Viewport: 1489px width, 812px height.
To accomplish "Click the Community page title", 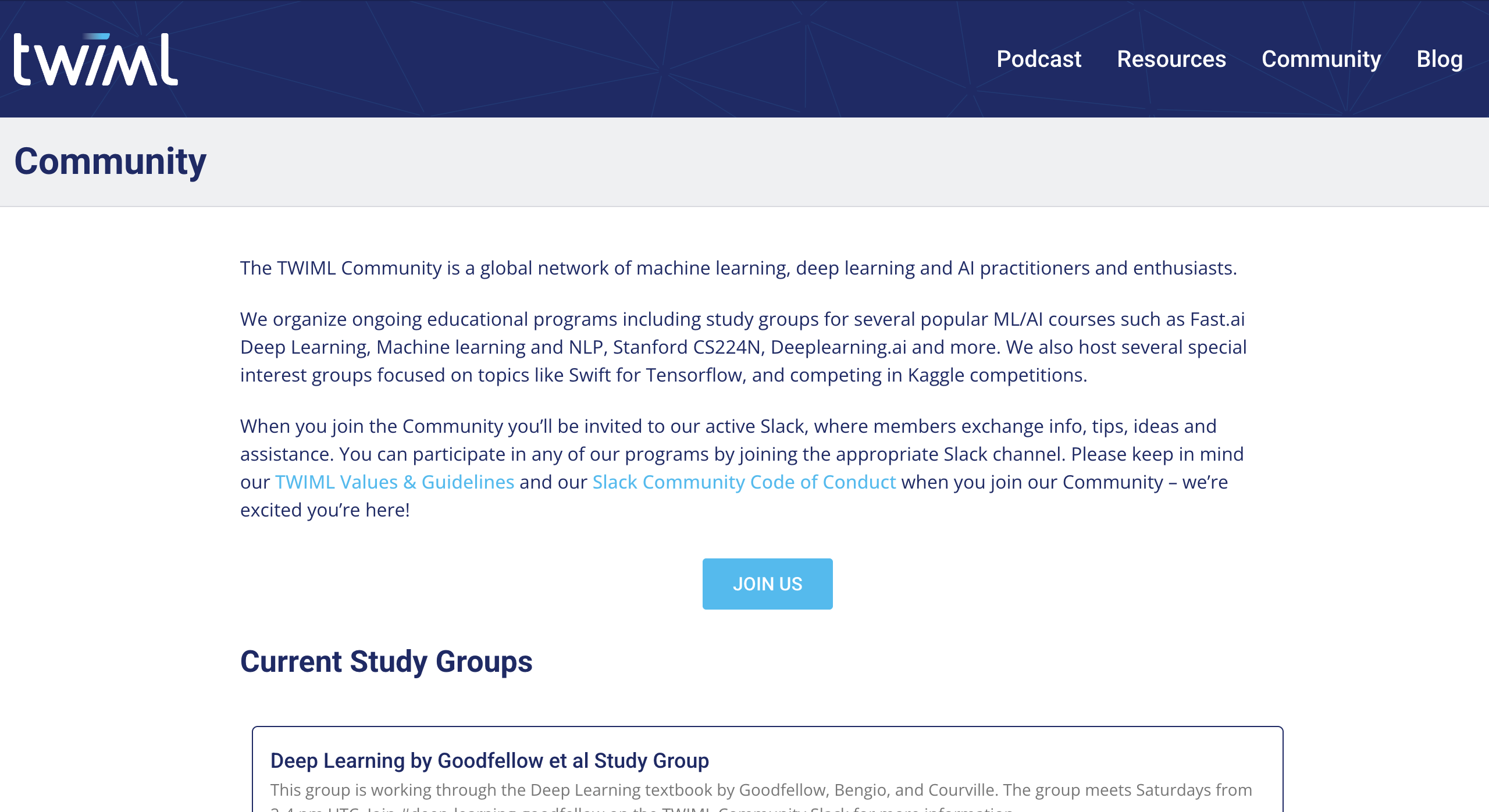I will pos(111,163).
